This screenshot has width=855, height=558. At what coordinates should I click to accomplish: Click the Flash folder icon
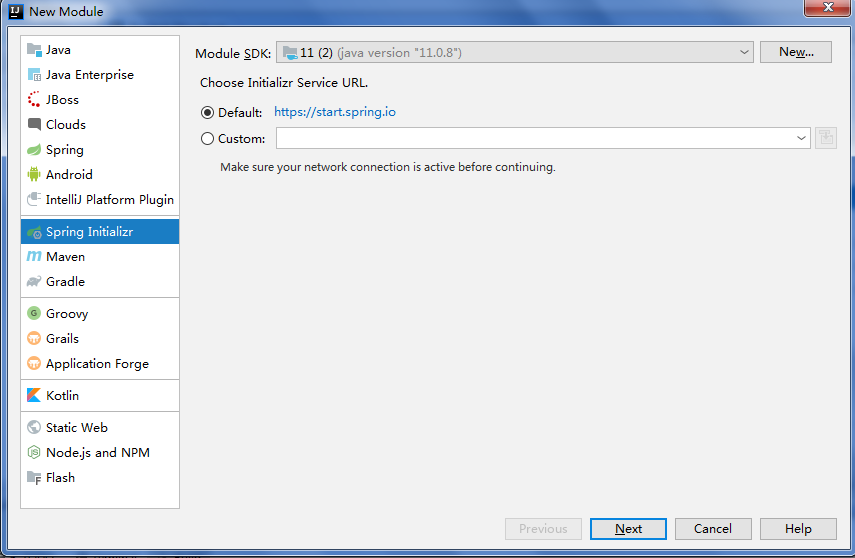pos(34,478)
